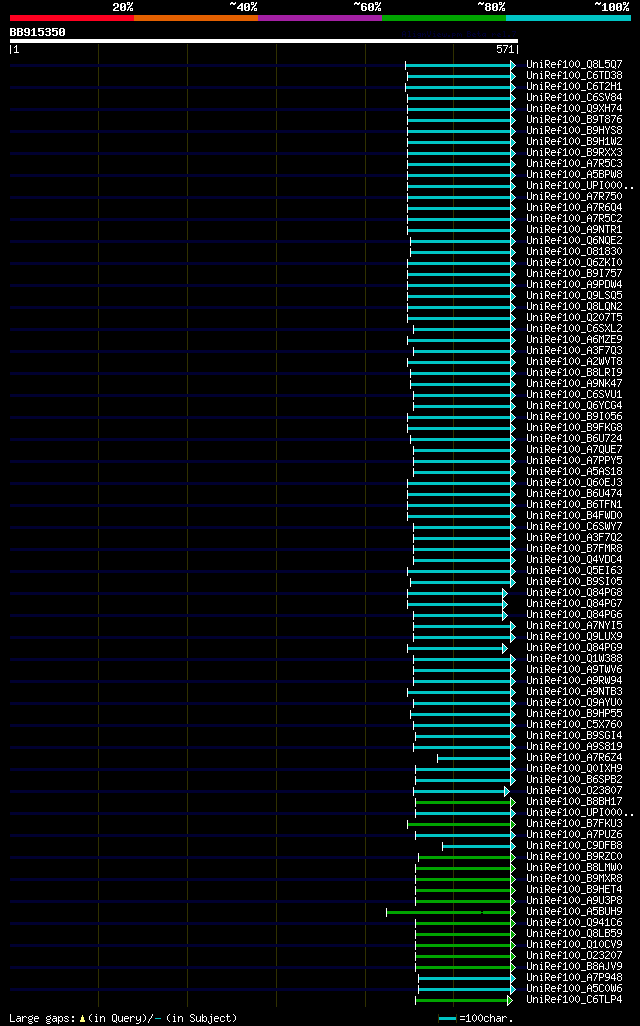The image size is (640, 1026).
Task: Select the BB915350 query name
Action: coord(37,32)
